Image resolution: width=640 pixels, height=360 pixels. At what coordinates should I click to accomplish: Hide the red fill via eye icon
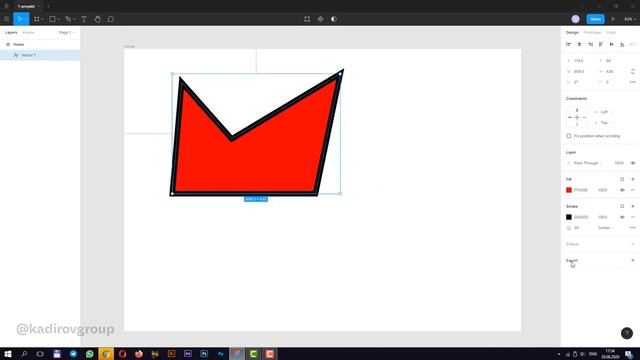(622, 190)
